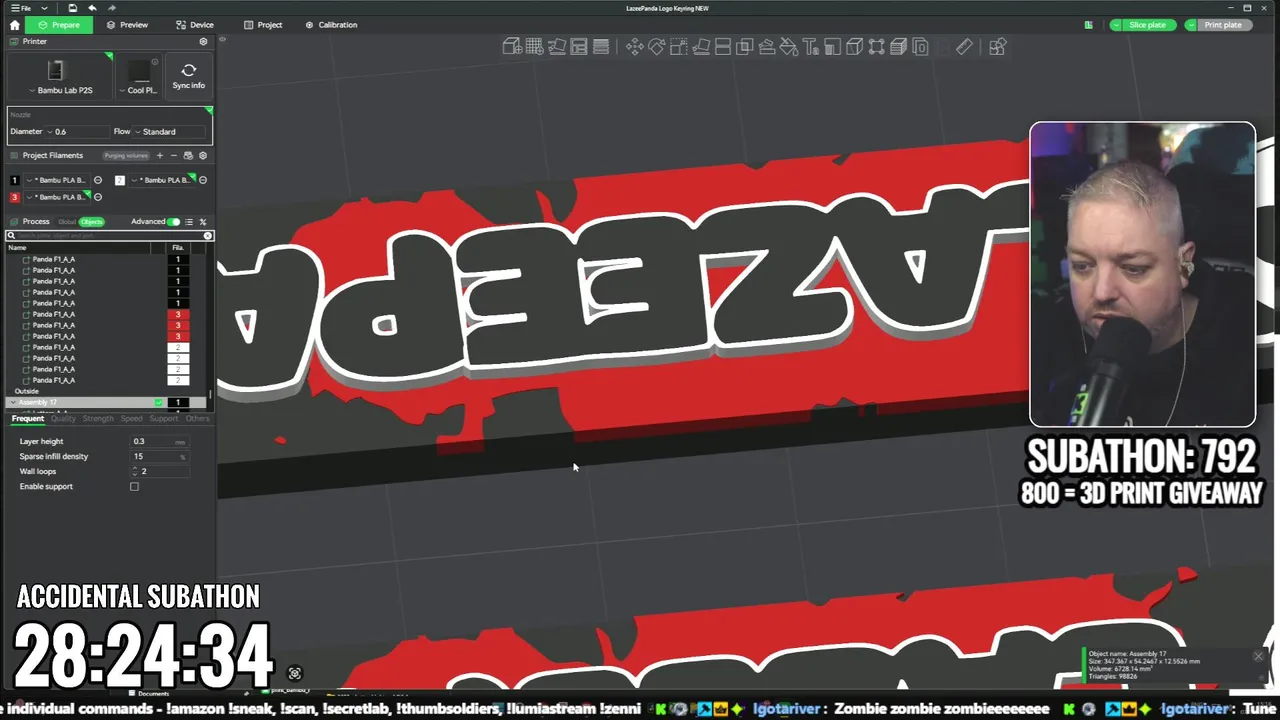
Task: Click the Add object cube icon
Action: [x=512, y=47]
